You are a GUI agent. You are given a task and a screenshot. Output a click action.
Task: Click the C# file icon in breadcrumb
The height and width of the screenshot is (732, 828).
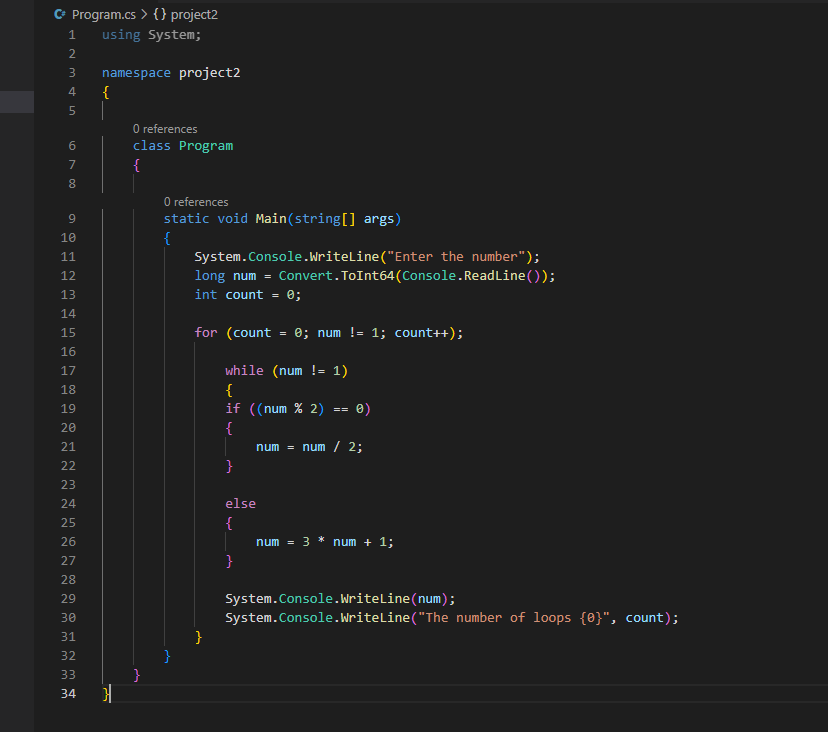coord(60,14)
